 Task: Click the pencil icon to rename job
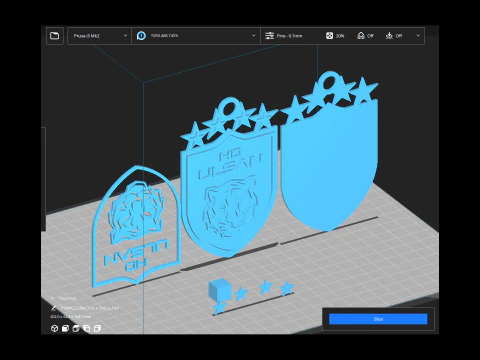pyautogui.click(x=54, y=308)
